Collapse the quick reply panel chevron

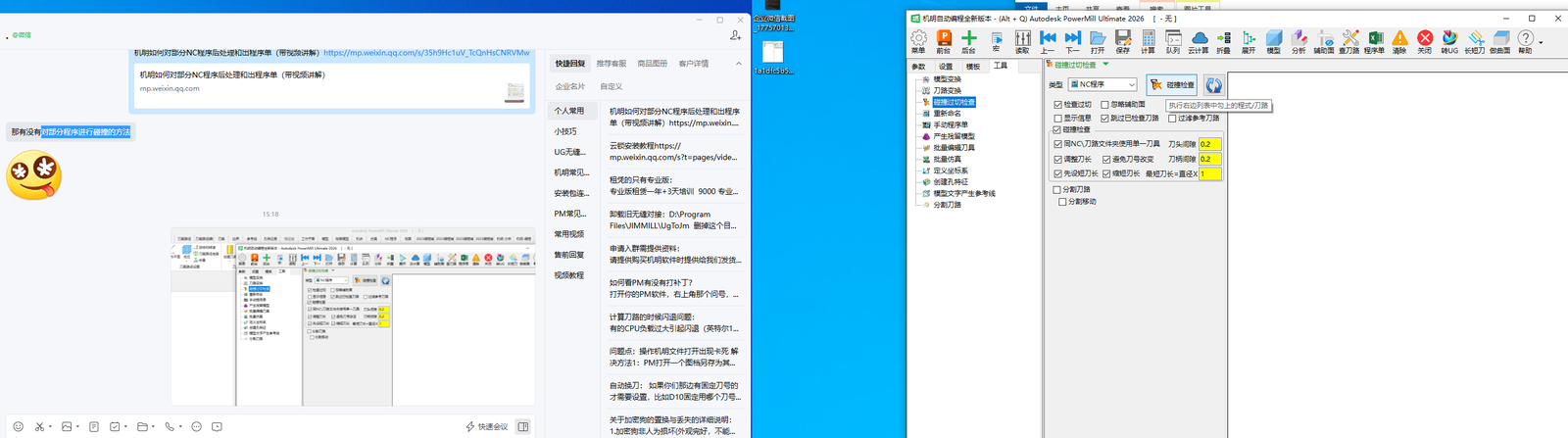739,64
